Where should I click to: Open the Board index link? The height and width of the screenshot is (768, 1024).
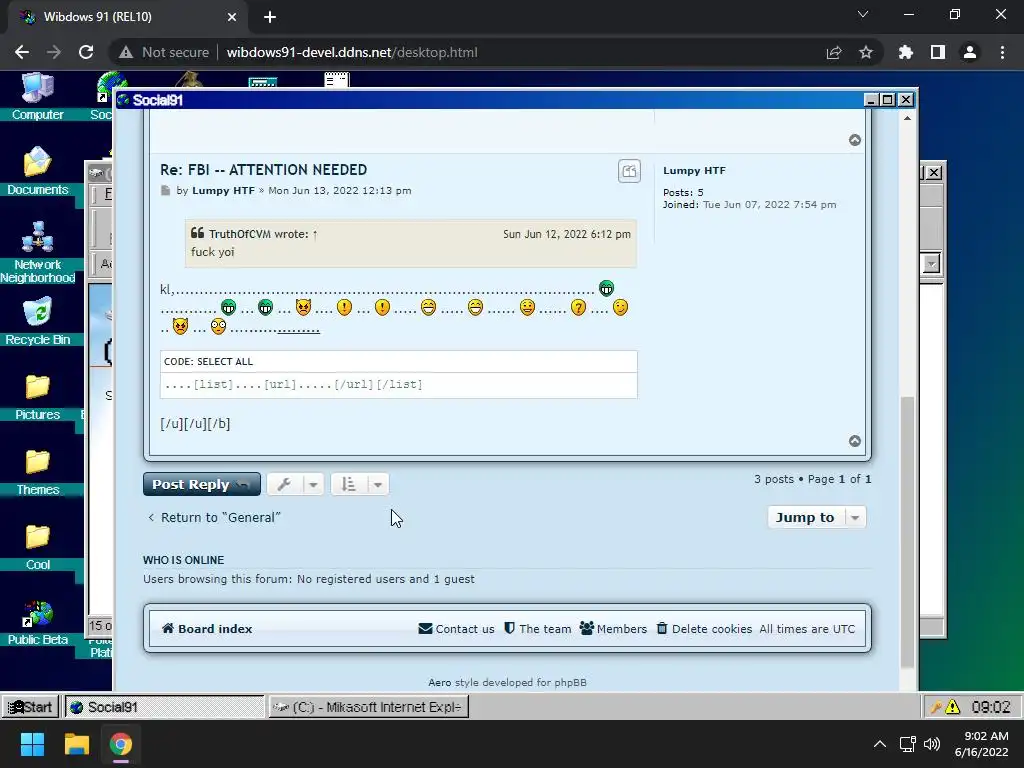tap(207, 629)
